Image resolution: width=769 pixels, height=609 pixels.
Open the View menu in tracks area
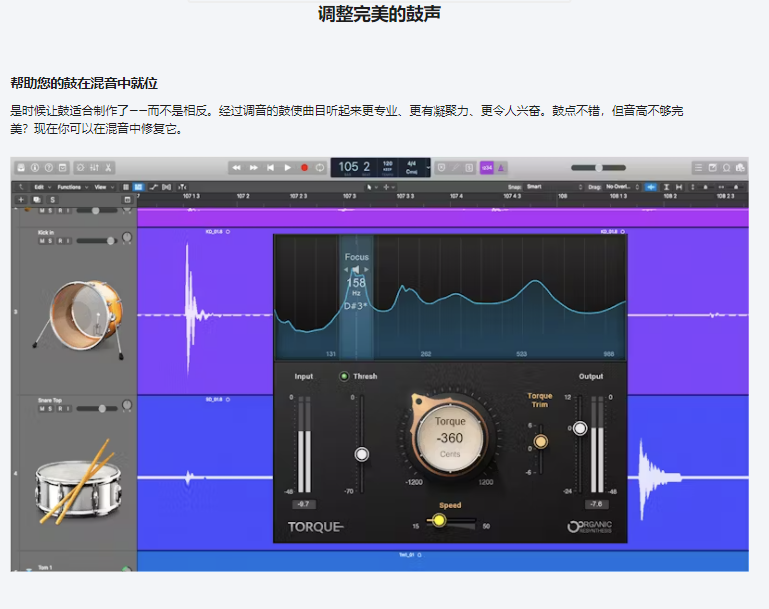point(104,187)
